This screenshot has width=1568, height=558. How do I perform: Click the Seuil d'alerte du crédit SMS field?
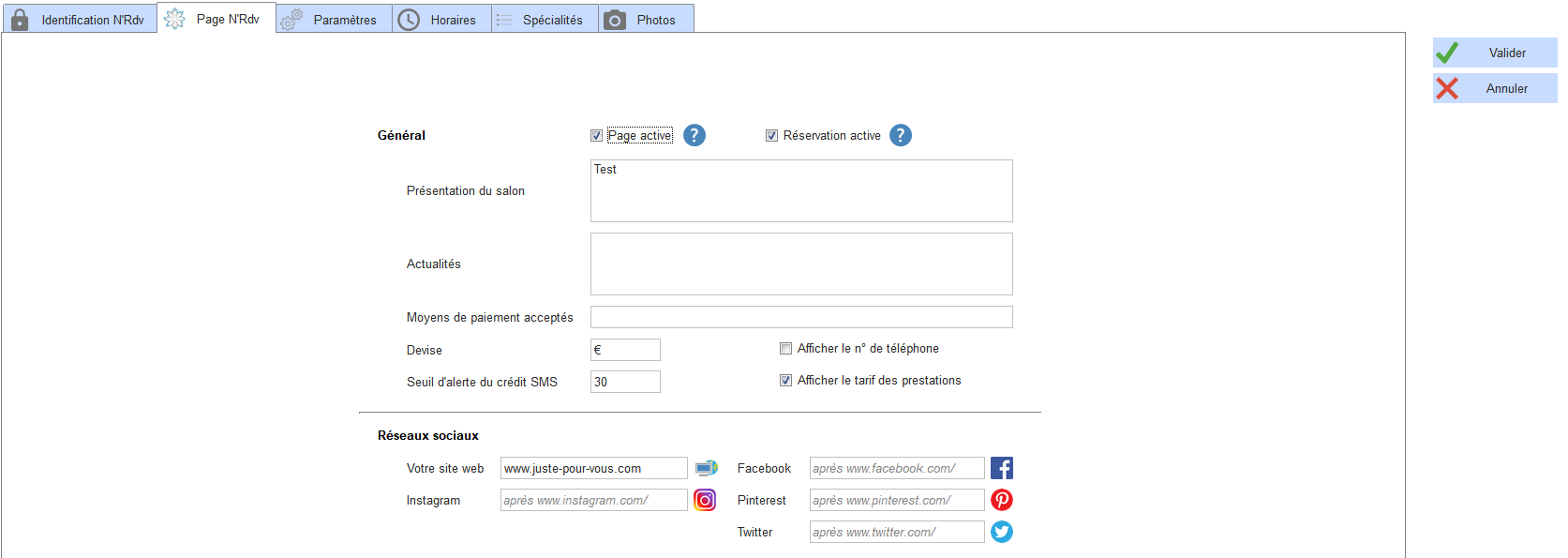[625, 382]
